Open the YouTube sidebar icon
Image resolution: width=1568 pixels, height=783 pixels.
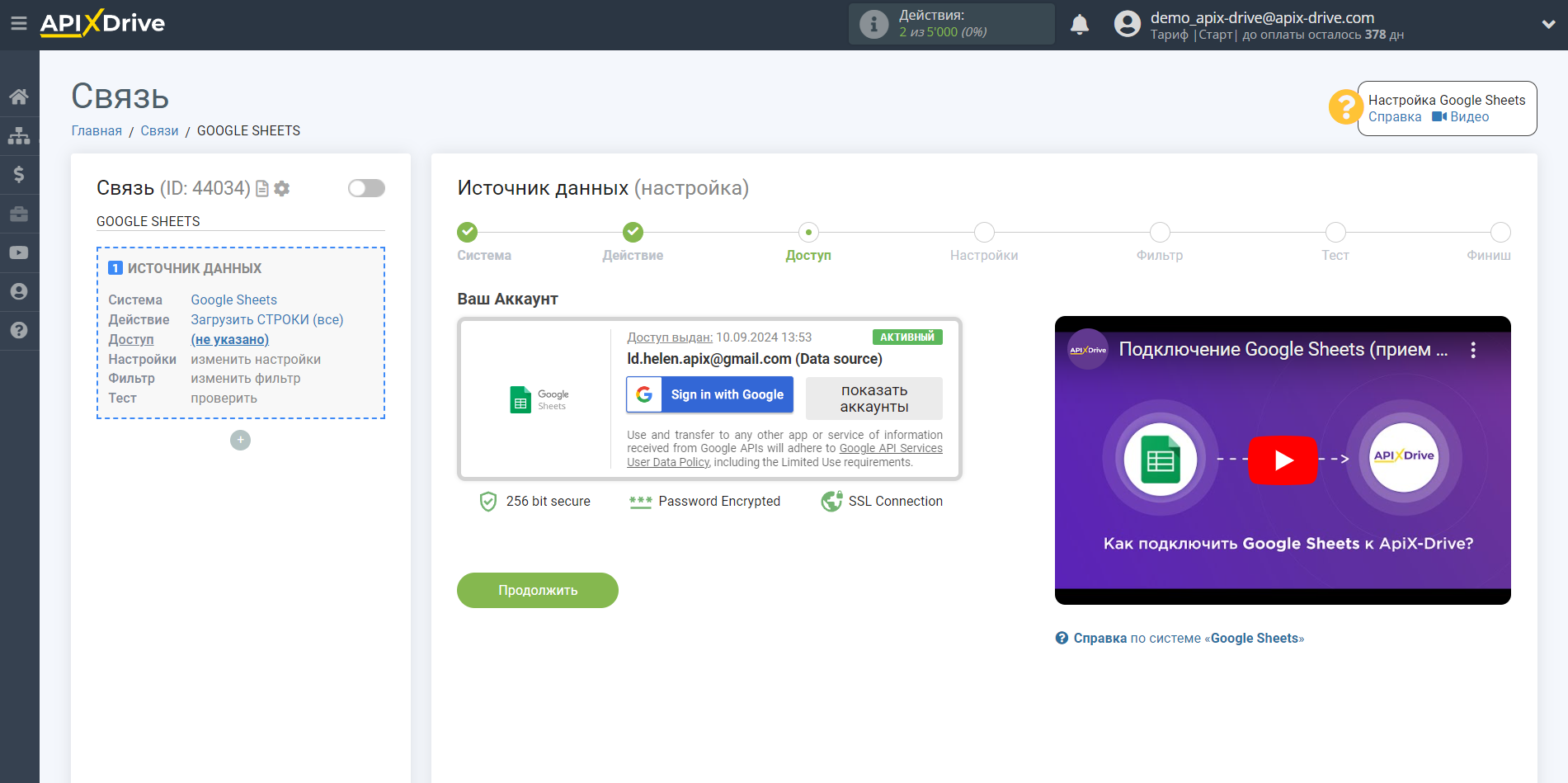[x=19, y=252]
